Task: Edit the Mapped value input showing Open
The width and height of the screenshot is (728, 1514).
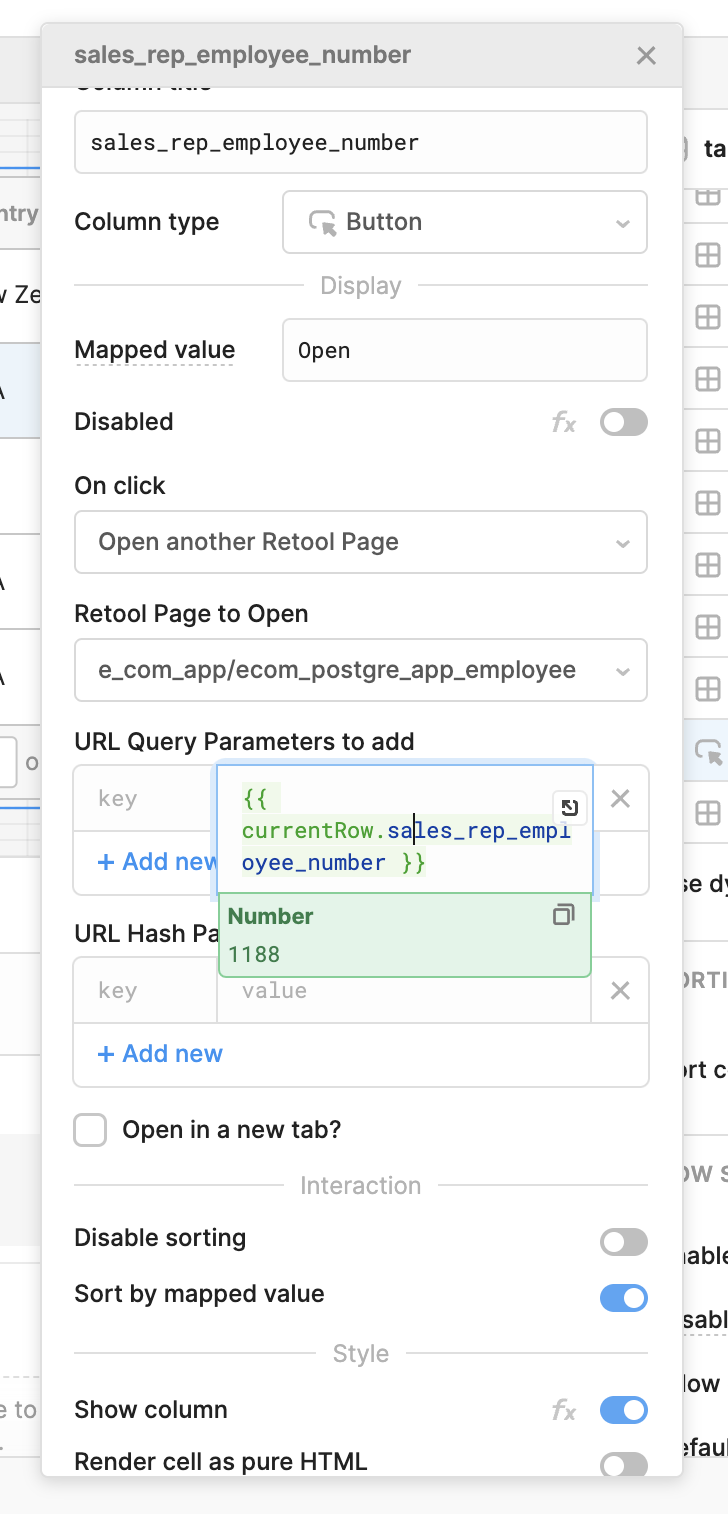Action: [x=464, y=350]
